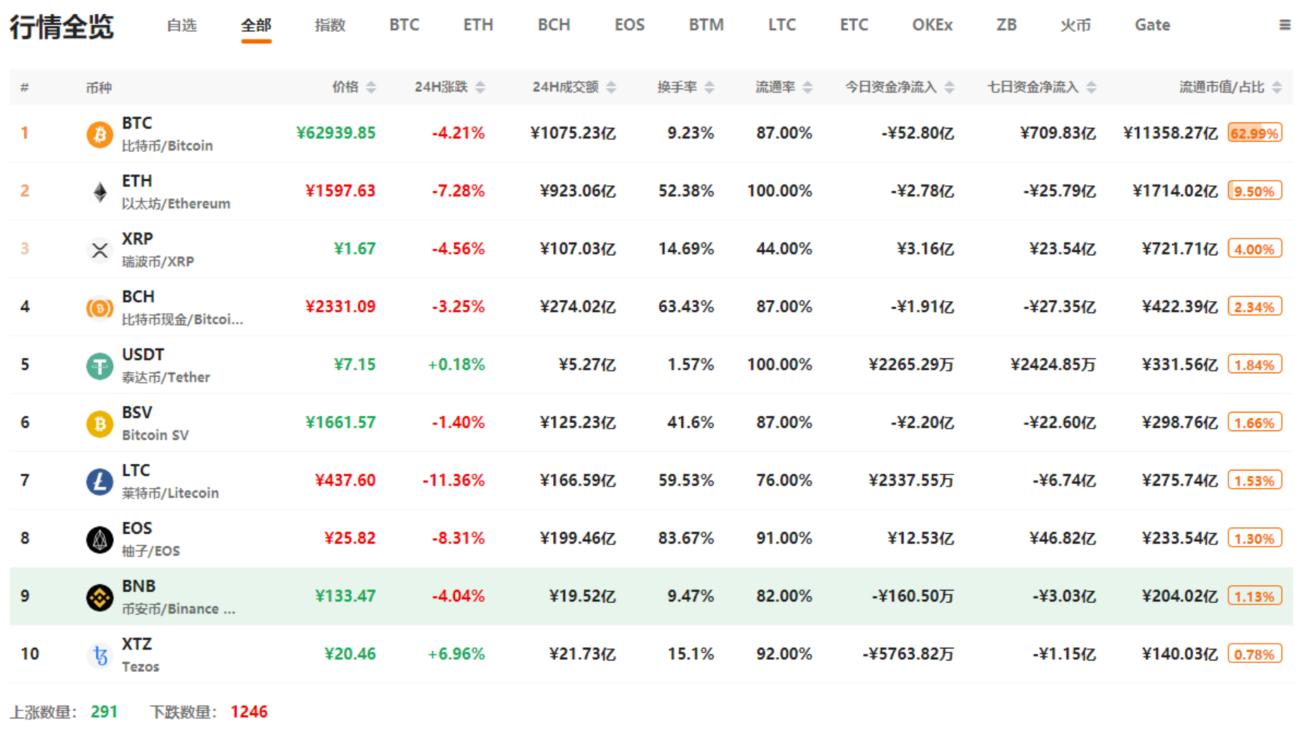Open the 指数 index tab
The width and height of the screenshot is (1303, 740).
coord(330,25)
